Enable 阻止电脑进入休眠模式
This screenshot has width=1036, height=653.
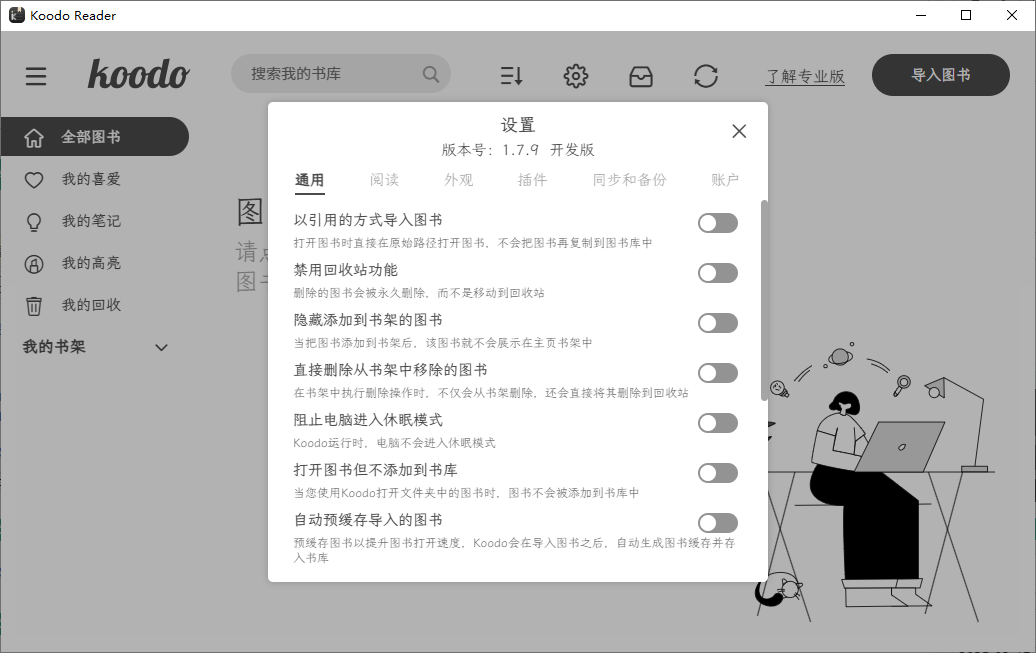click(717, 422)
